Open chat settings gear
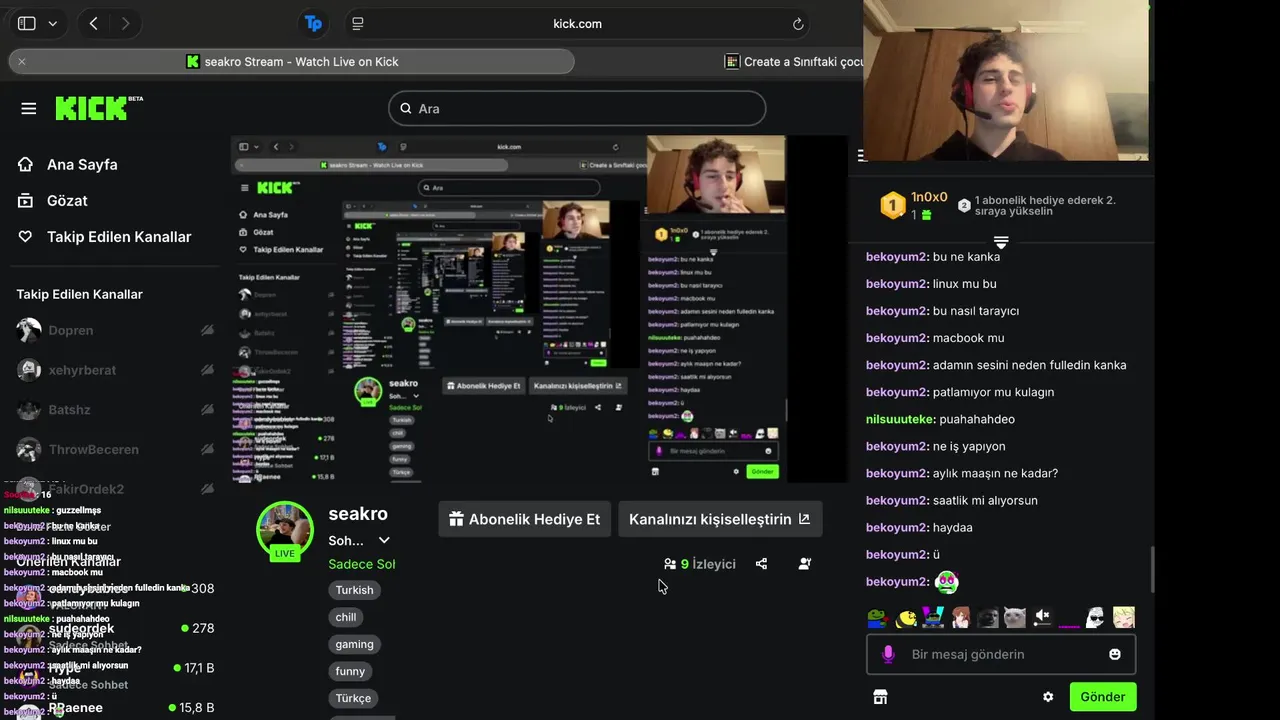This screenshot has width=1280, height=720. pos(1048,697)
